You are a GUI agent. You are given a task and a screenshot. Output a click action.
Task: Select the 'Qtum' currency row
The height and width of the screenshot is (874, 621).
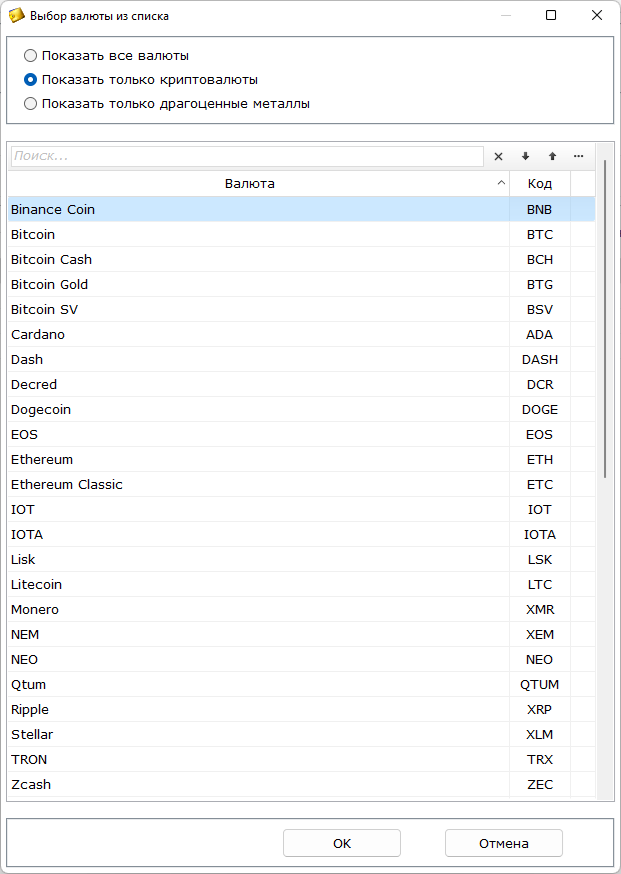[302, 684]
